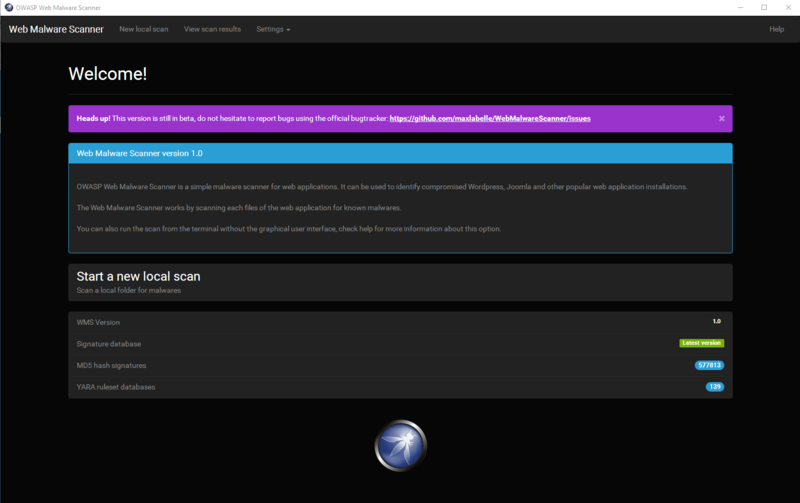
Task: Click the 577813 MD5 signatures badge
Action: tap(709, 365)
